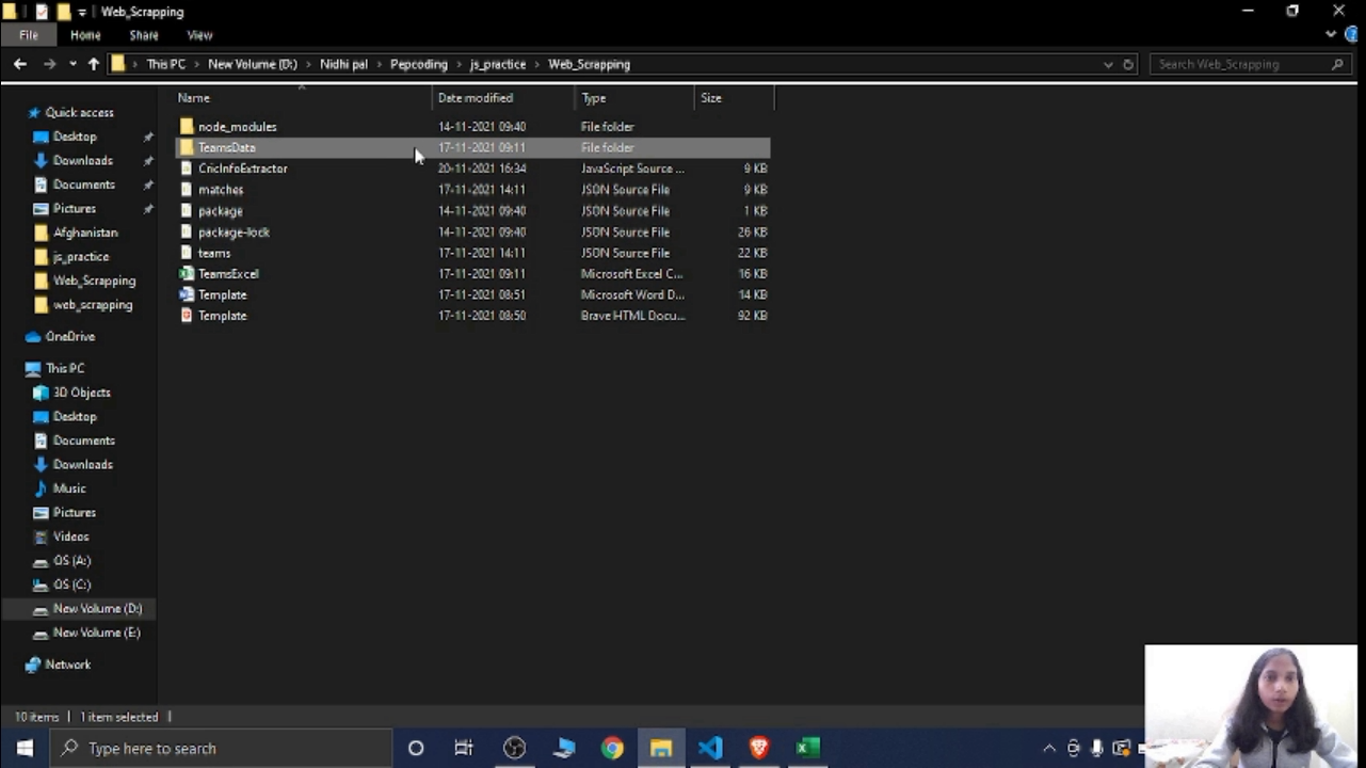1366x768 pixels.
Task: Switch to the View ribbon tab
Action: click(x=199, y=35)
